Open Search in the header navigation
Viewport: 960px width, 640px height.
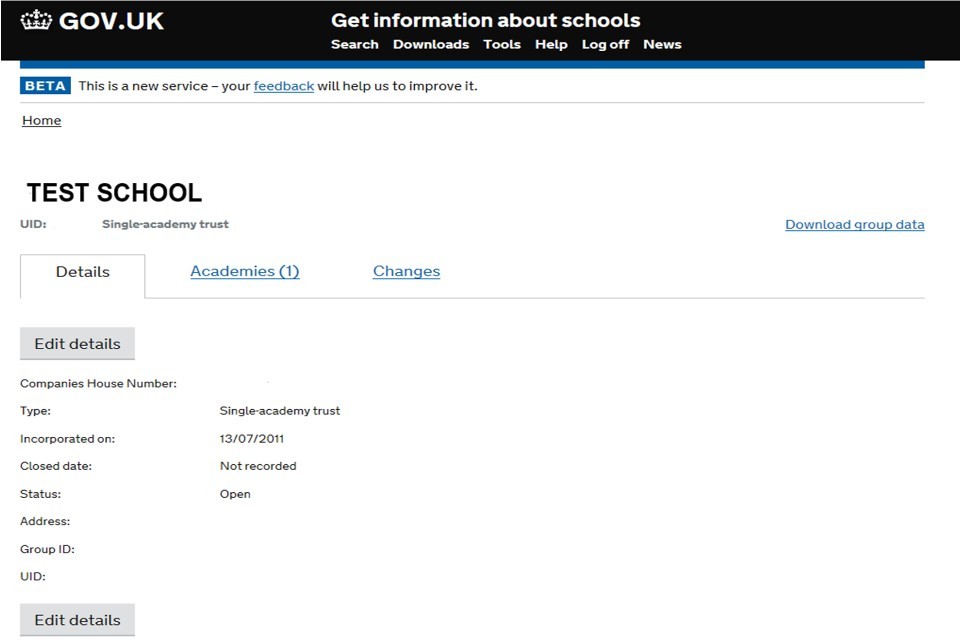(x=354, y=44)
